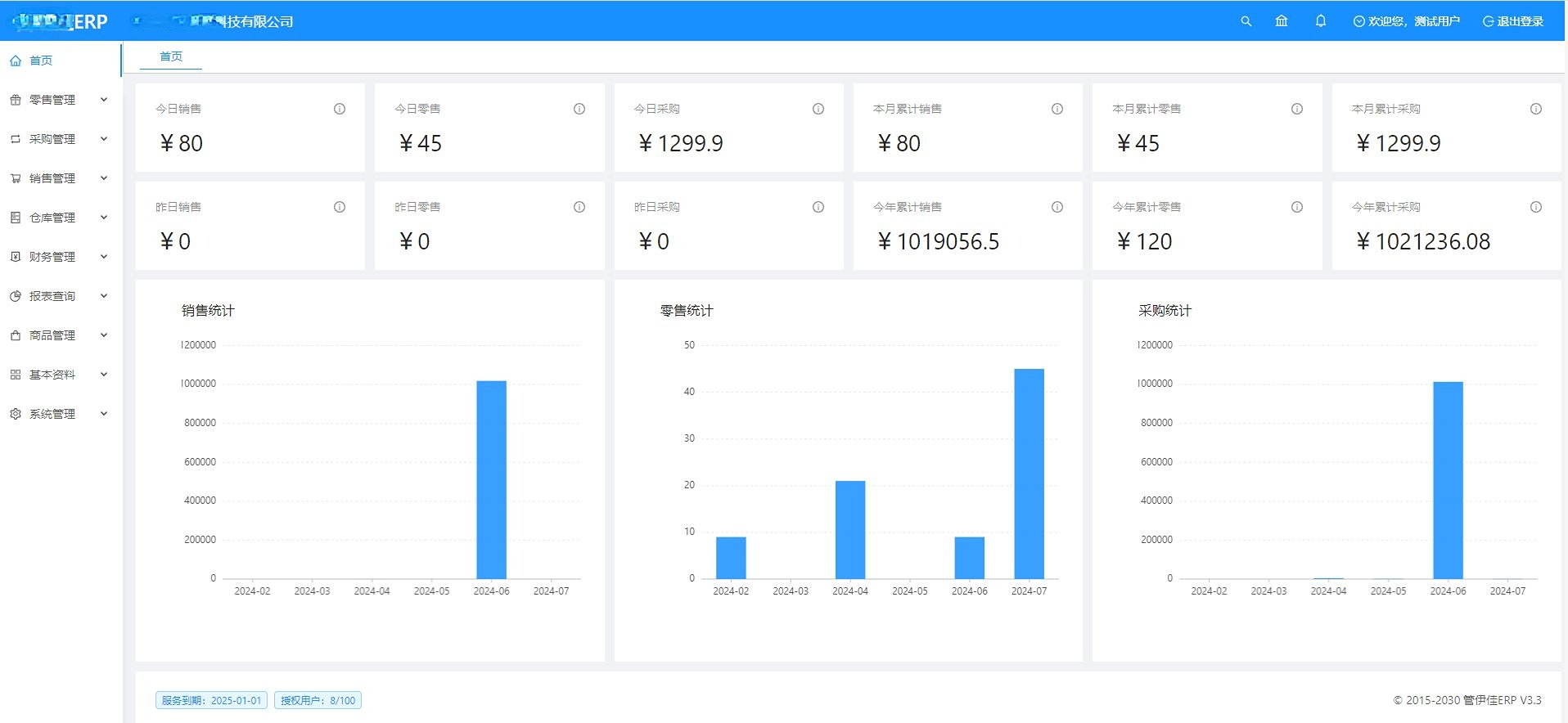Expand 财务管理 chevron
Image resolution: width=1568 pixels, height=723 pixels.
pyautogui.click(x=104, y=257)
